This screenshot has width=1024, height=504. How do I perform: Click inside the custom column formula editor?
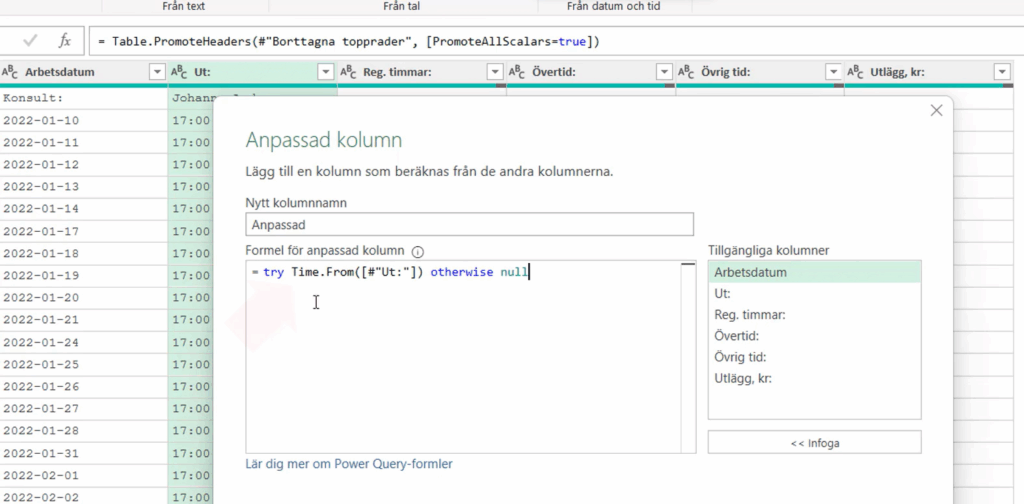pos(462,360)
